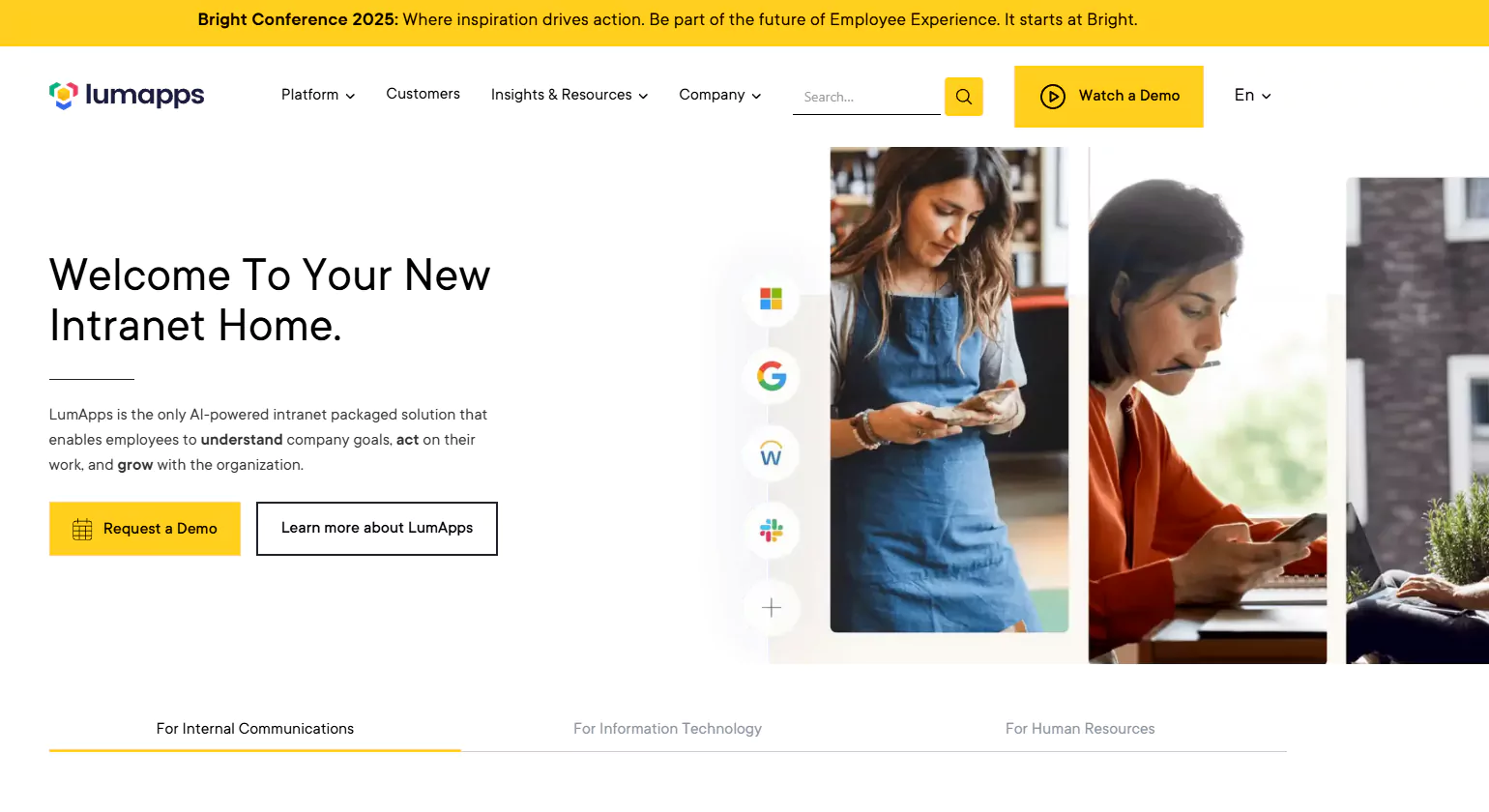Click the Slack integration icon
The image size is (1489, 812).
[771, 531]
